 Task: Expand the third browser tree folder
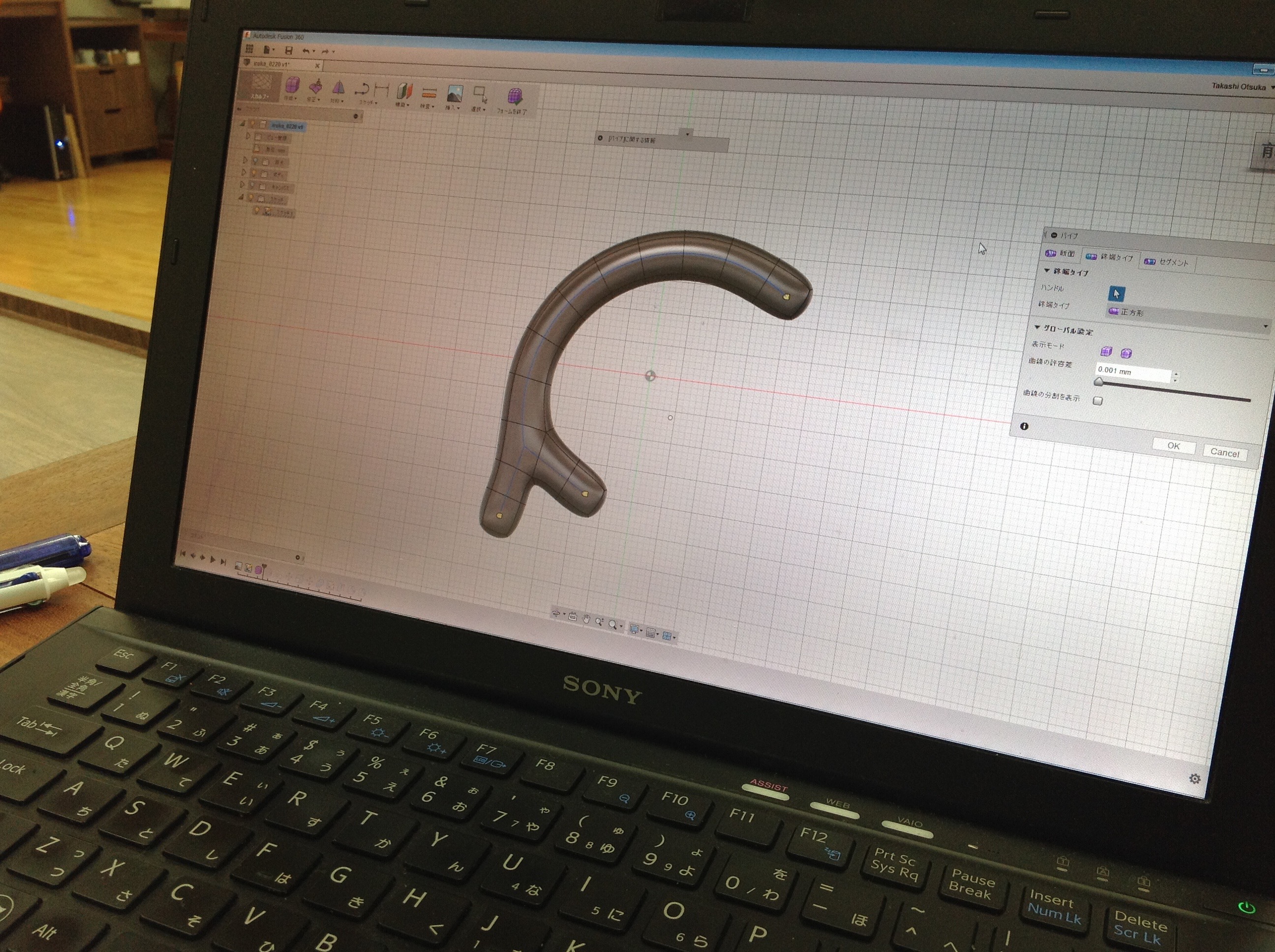pyautogui.click(x=245, y=160)
